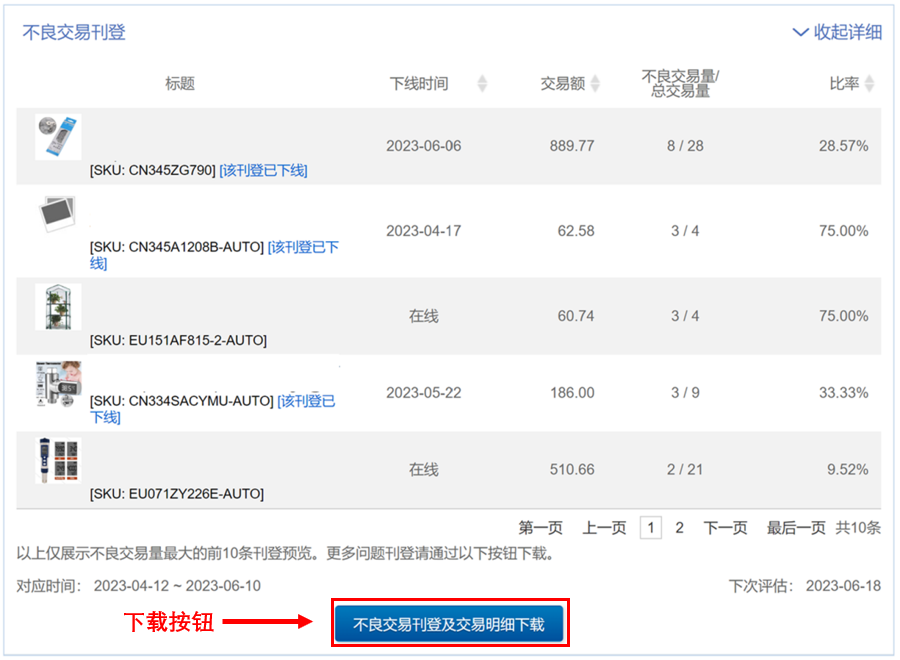This screenshot has width=900, height=660.
Task: Sort by 交易额 column arrows
Action: [595, 84]
